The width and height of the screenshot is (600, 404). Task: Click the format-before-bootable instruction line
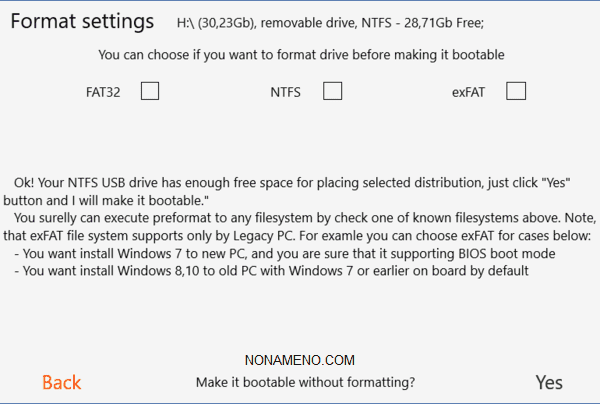click(x=301, y=54)
